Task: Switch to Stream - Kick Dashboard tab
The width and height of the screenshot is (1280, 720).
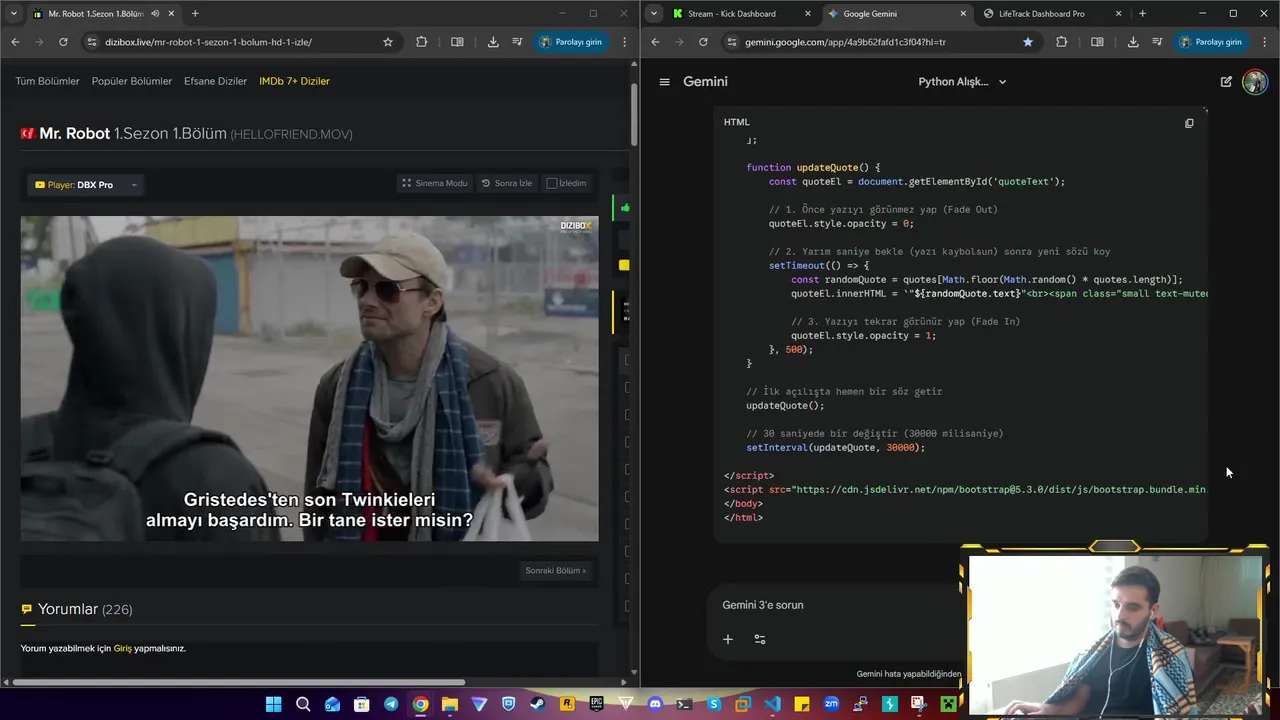Action: pos(740,14)
